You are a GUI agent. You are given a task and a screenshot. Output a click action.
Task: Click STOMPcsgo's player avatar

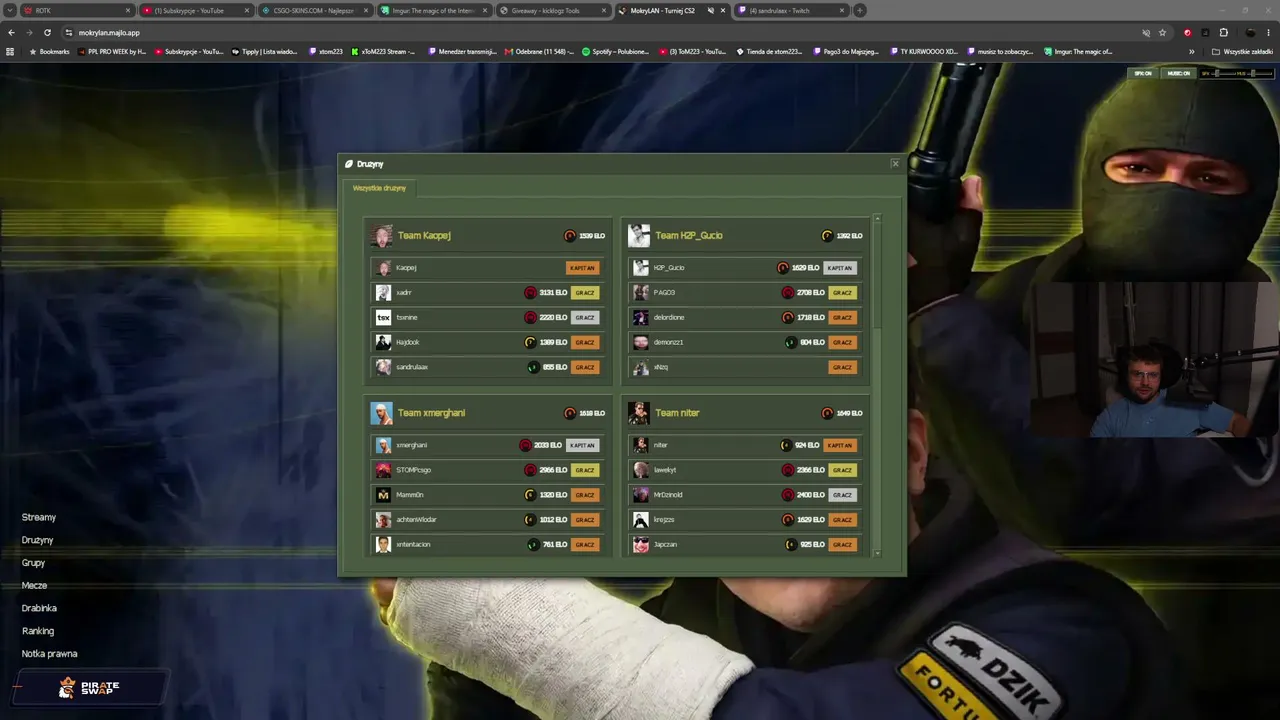[383, 470]
